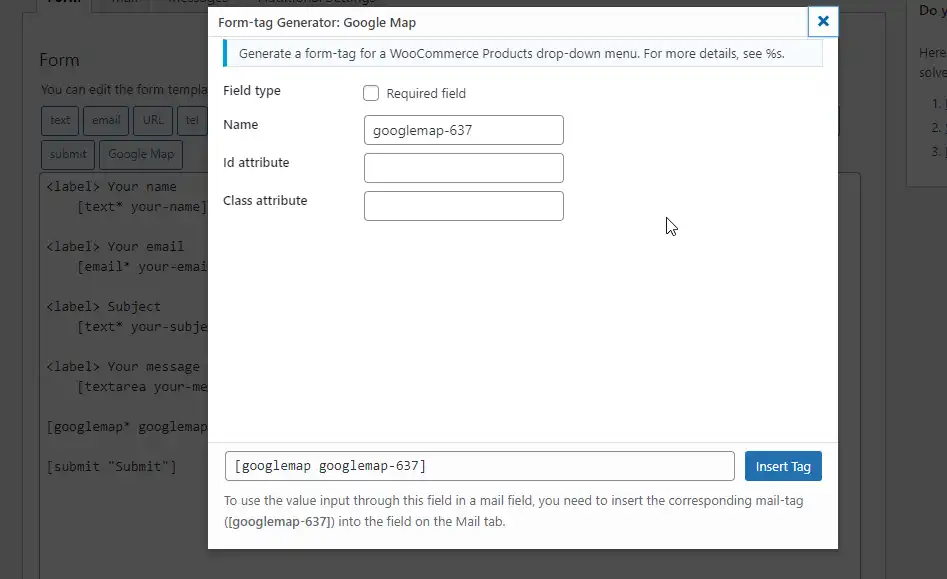Enable the Required field checkbox
Image resolution: width=947 pixels, height=579 pixels.
pos(371,93)
